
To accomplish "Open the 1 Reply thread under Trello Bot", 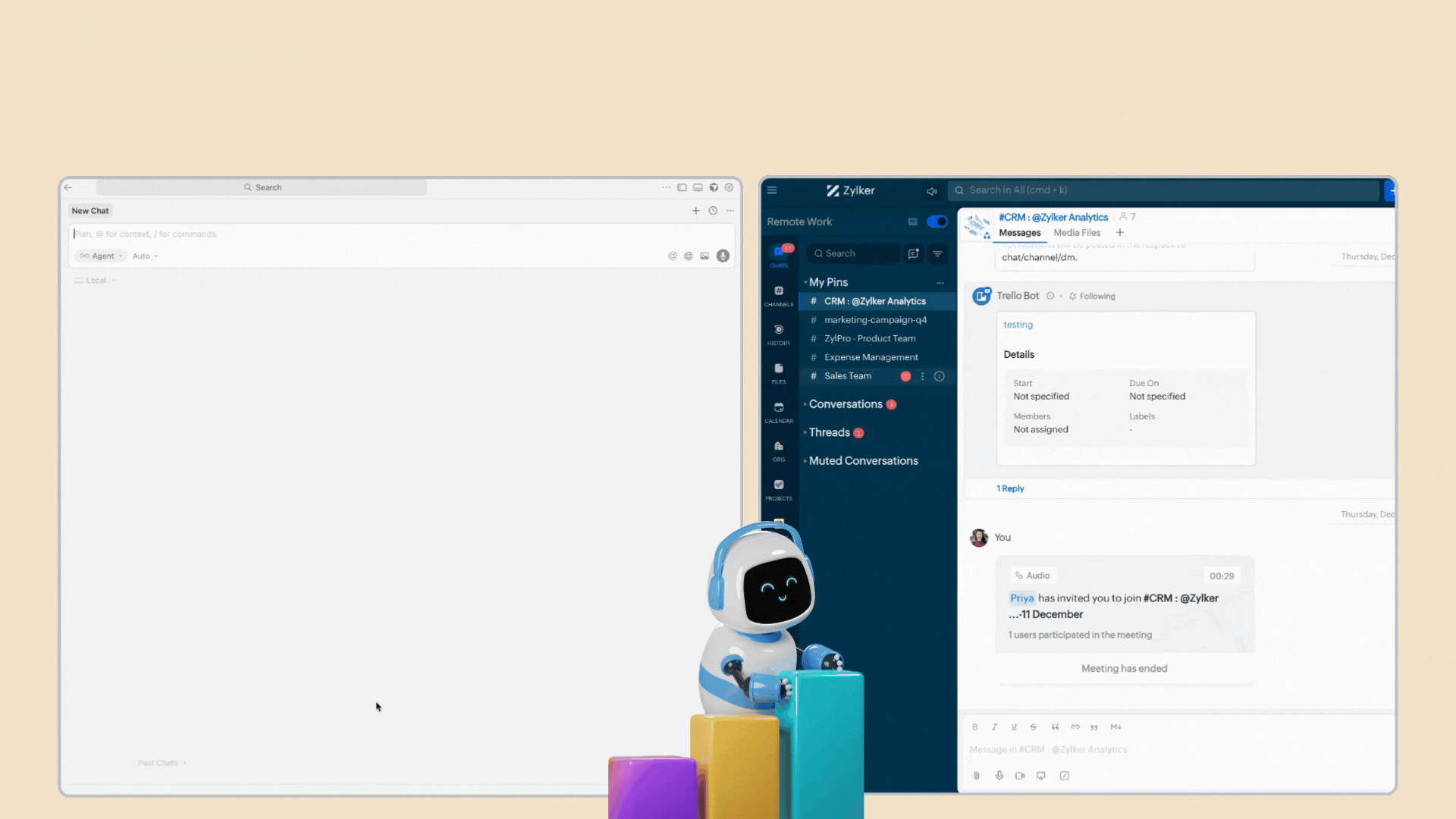I will pyautogui.click(x=1009, y=488).
